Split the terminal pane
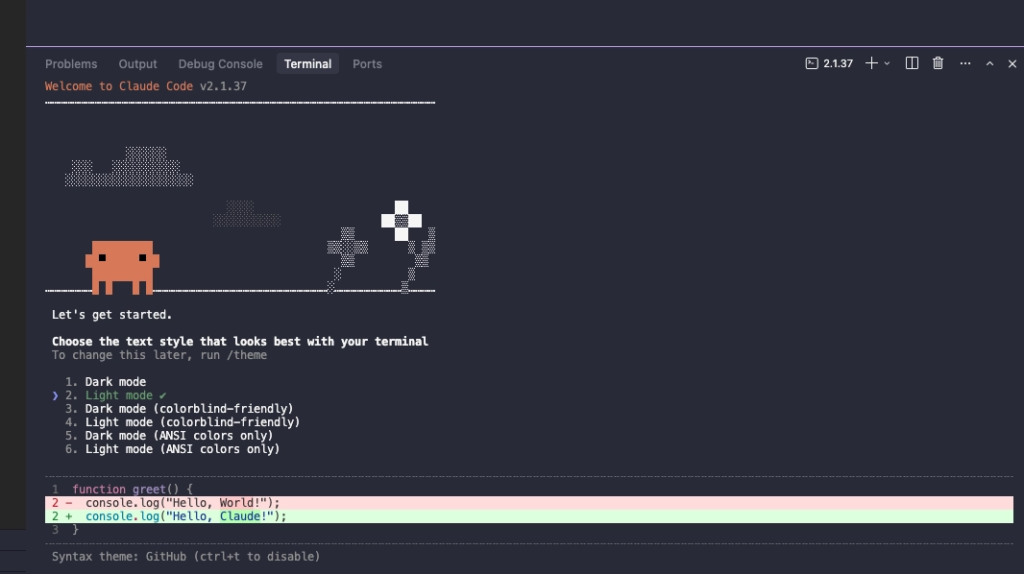 point(912,63)
